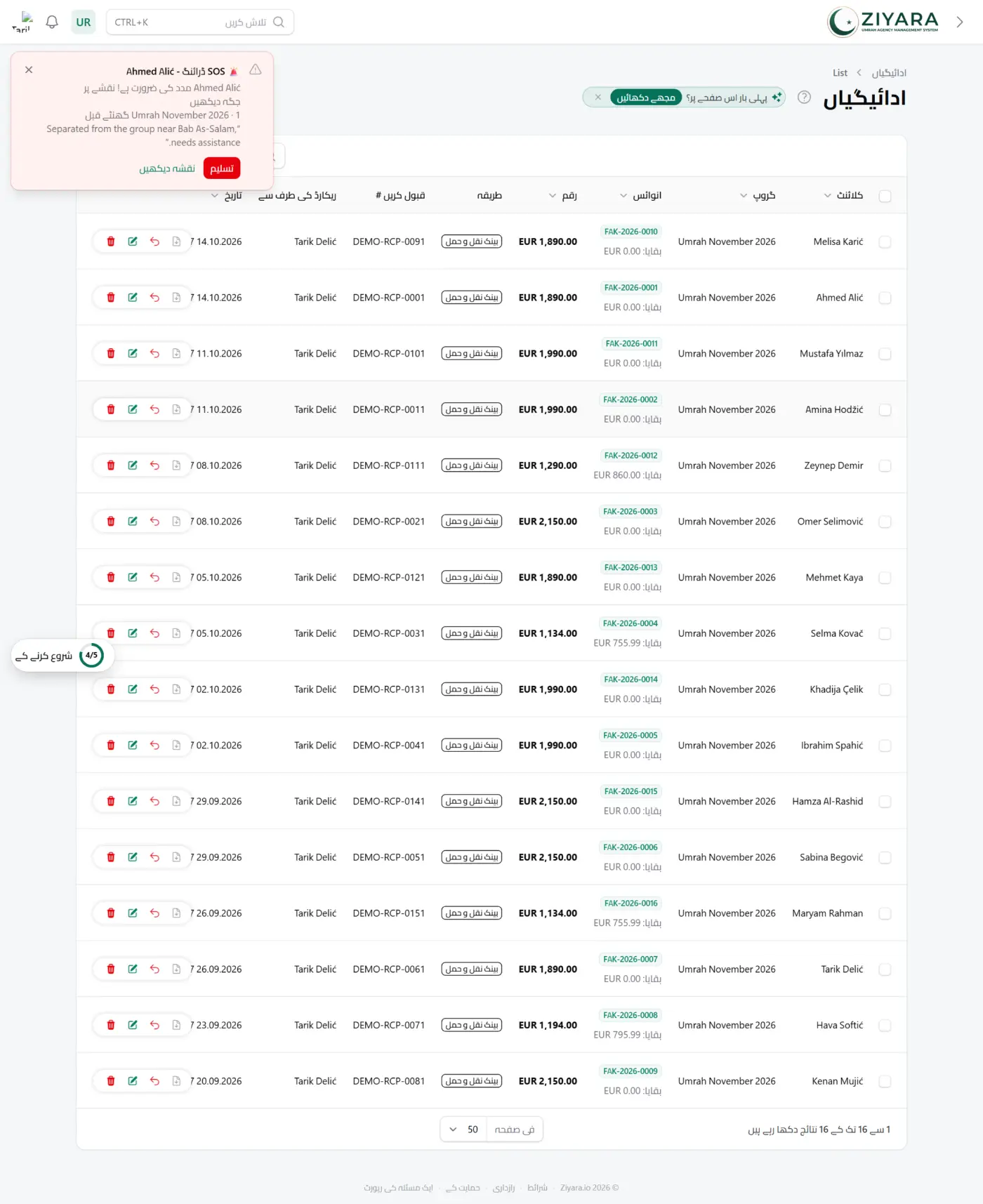Screen dimensions: 983x1204
Task: Open the receipt document icon for Selma Kovač
Action: (x=176, y=633)
